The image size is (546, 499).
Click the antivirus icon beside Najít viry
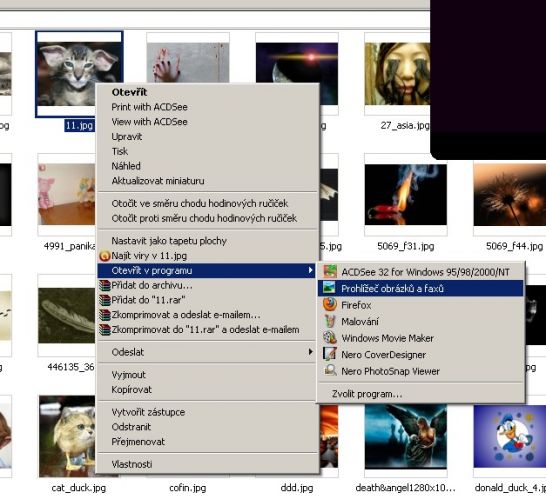pos(104,256)
